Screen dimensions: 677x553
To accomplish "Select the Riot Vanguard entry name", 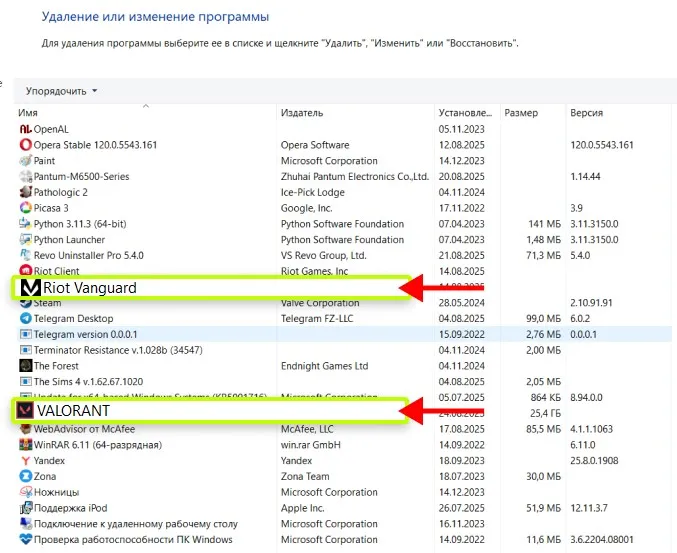I will coord(90,288).
